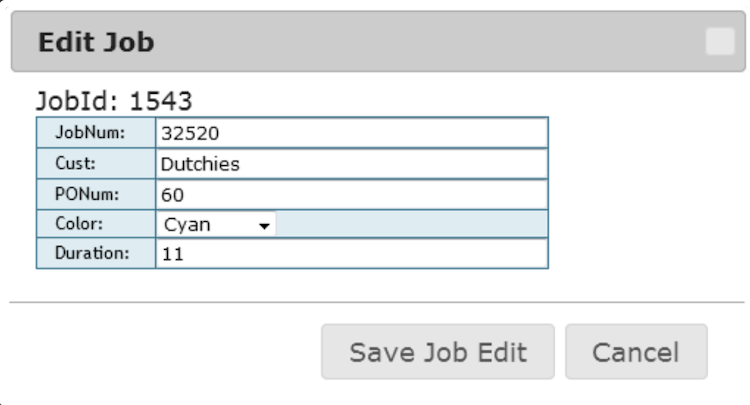Click the blank area left of Save Job Edit
Image resolution: width=750 pixels, height=405 pixels.
coord(160,352)
